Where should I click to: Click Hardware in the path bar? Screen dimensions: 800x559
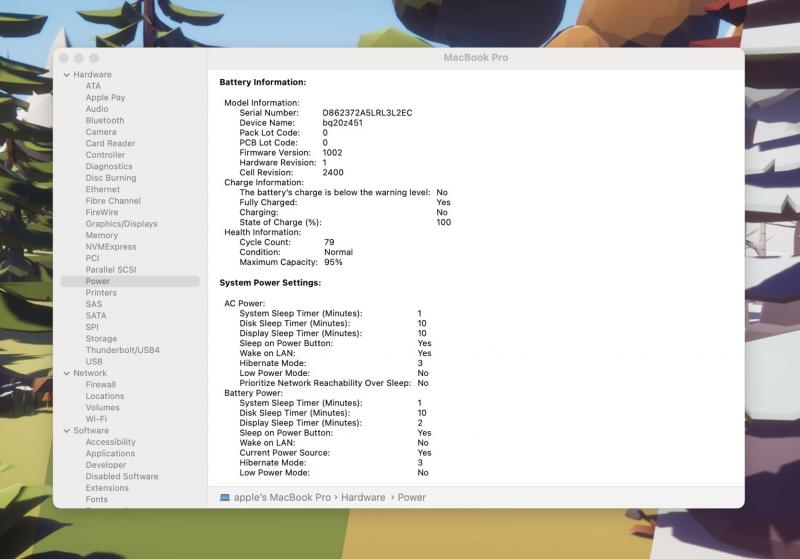[x=363, y=498]
